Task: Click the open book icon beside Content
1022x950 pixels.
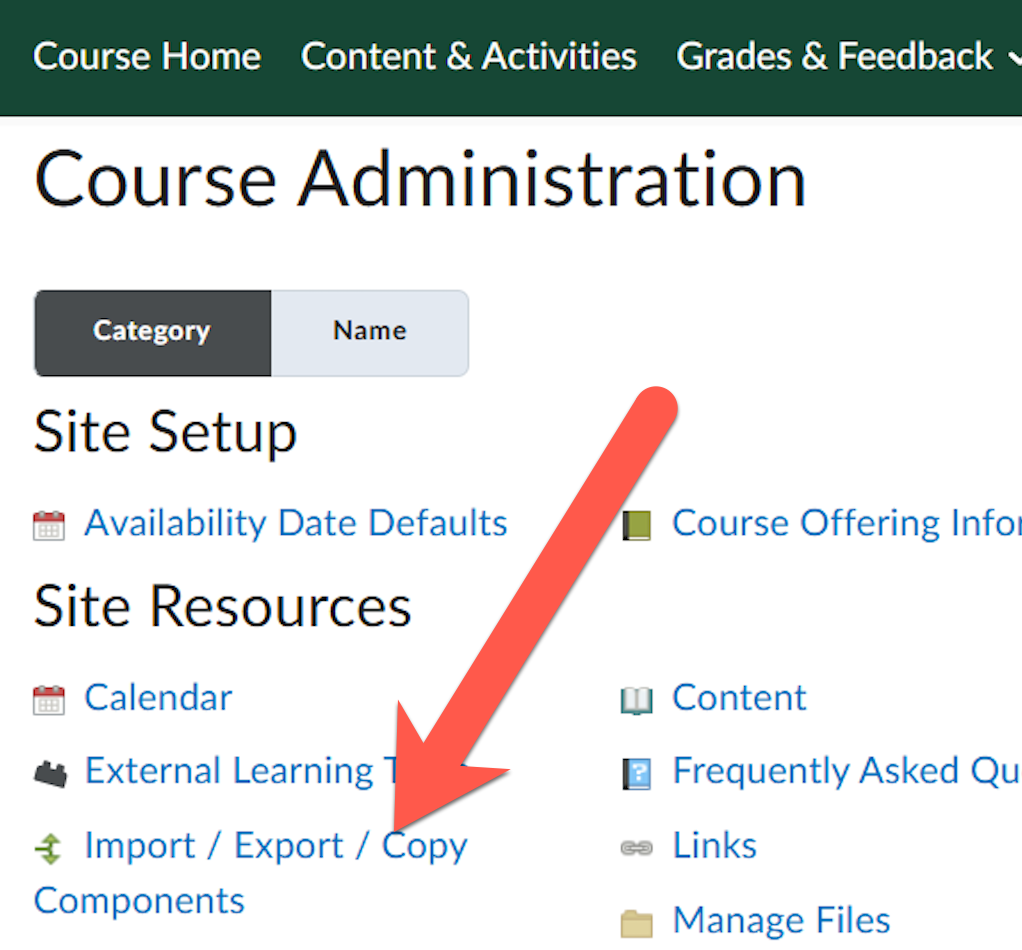Action: [x=636, y=700]
